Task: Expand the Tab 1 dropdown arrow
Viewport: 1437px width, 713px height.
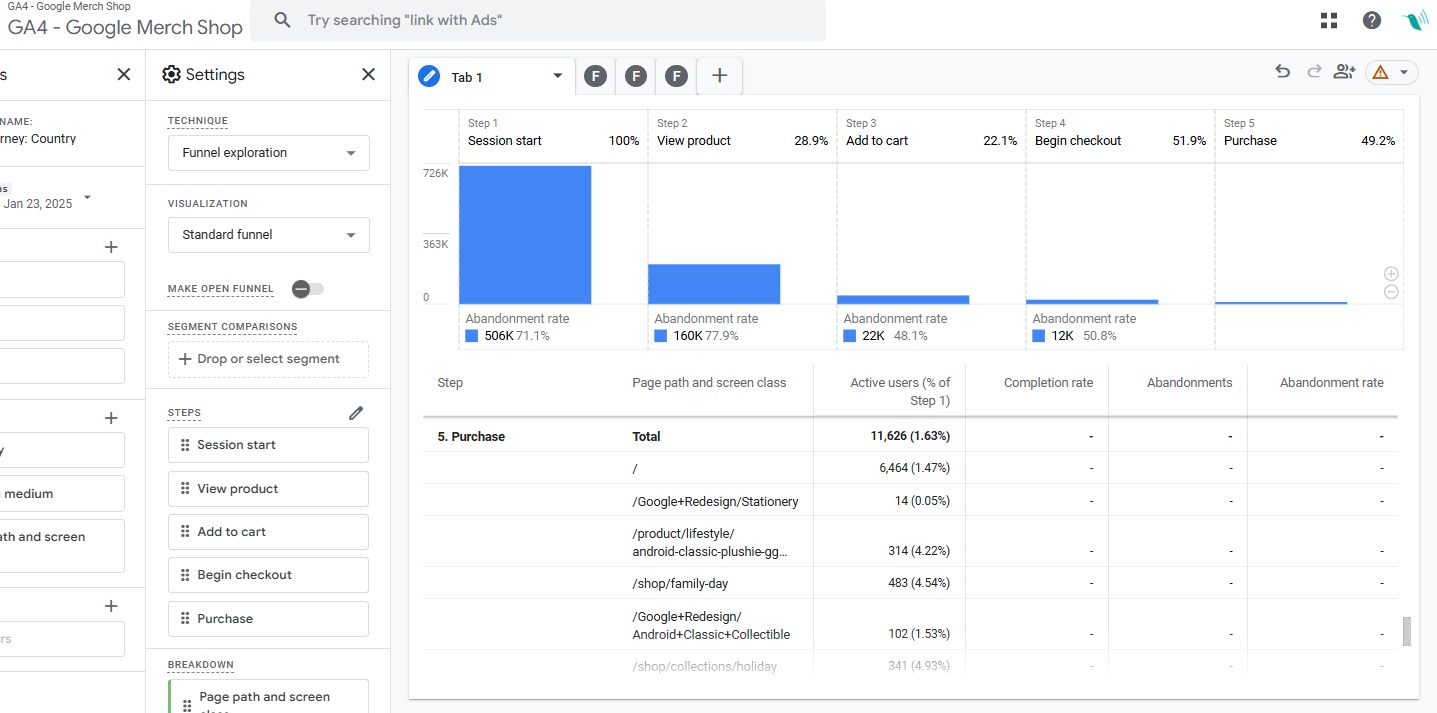Action: pyautogui.click(x=558, y=77)
